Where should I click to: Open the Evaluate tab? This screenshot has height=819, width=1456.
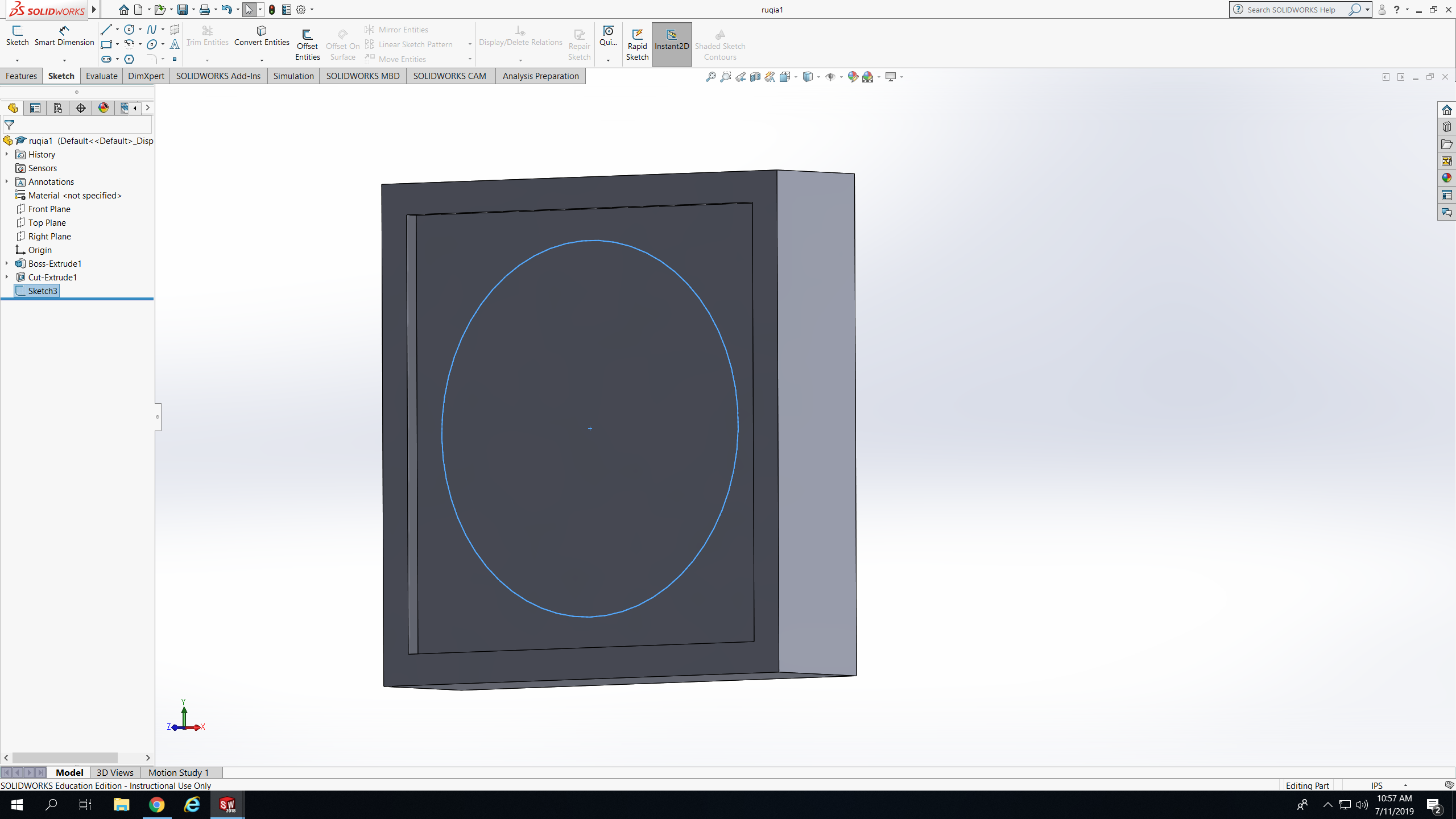[x=101, y=76]
